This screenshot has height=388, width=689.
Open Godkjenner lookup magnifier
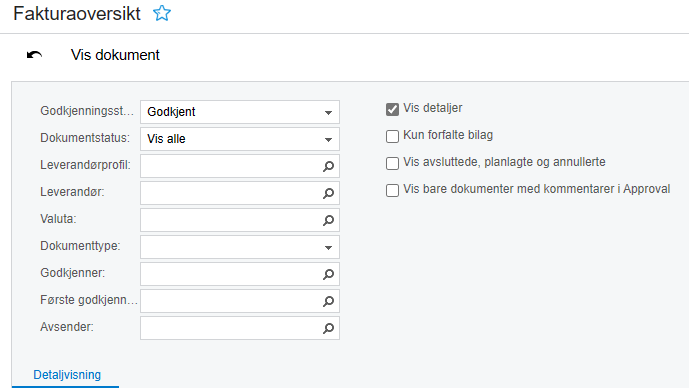[x=328, y=274]
